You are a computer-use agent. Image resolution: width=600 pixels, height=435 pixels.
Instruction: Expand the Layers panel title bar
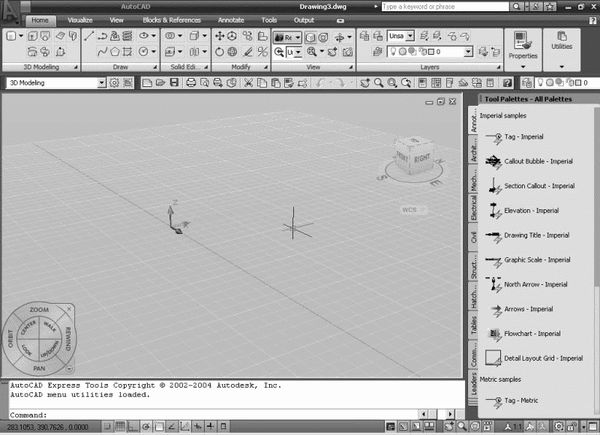tap(430, 67)
